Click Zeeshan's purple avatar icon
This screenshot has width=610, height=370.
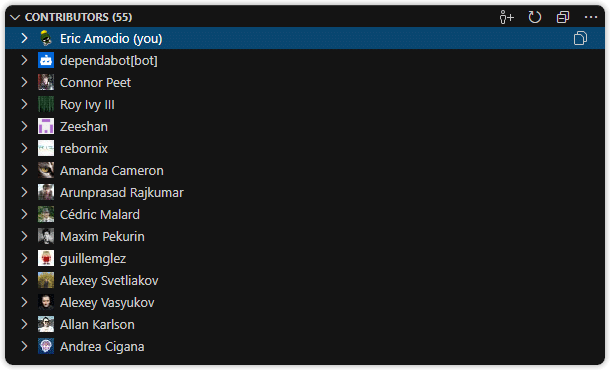[46, 126]
